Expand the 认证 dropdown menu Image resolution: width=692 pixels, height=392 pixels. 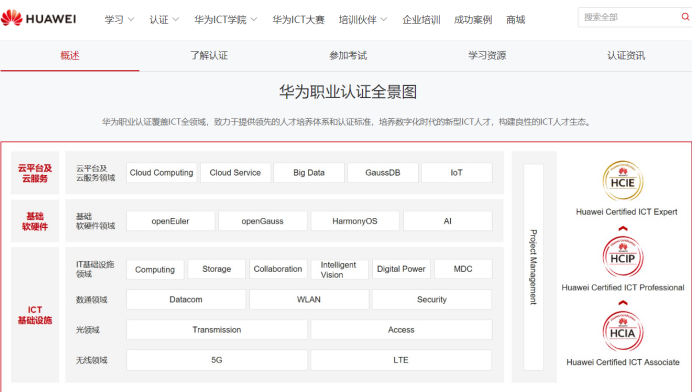(x=164, y=19)
